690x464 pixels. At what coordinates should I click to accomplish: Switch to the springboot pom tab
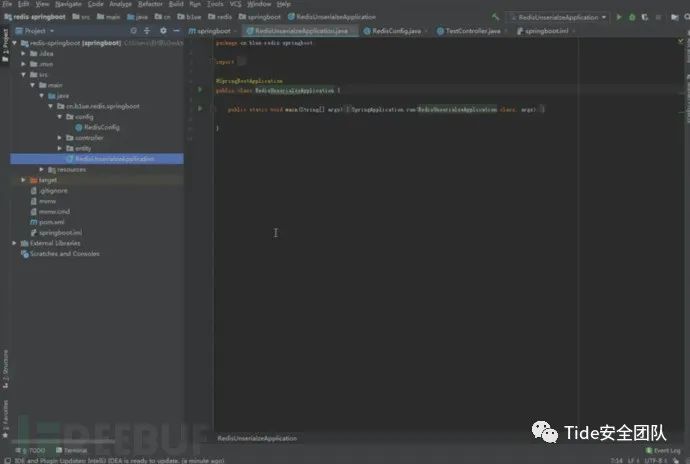click(x=212, y=31)
